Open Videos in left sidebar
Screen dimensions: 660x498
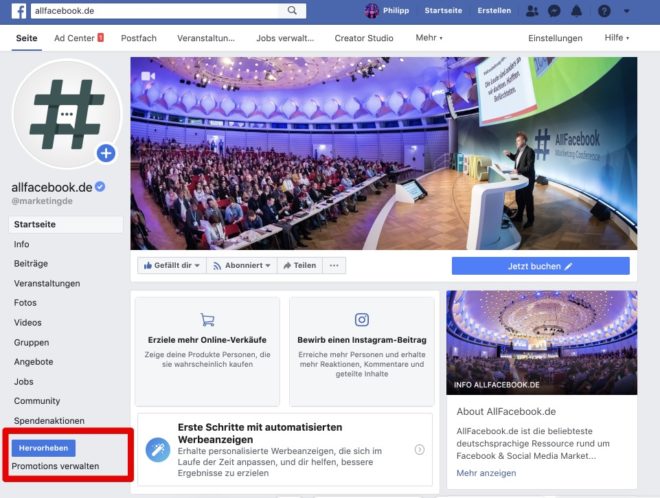(x=27, y=322)
